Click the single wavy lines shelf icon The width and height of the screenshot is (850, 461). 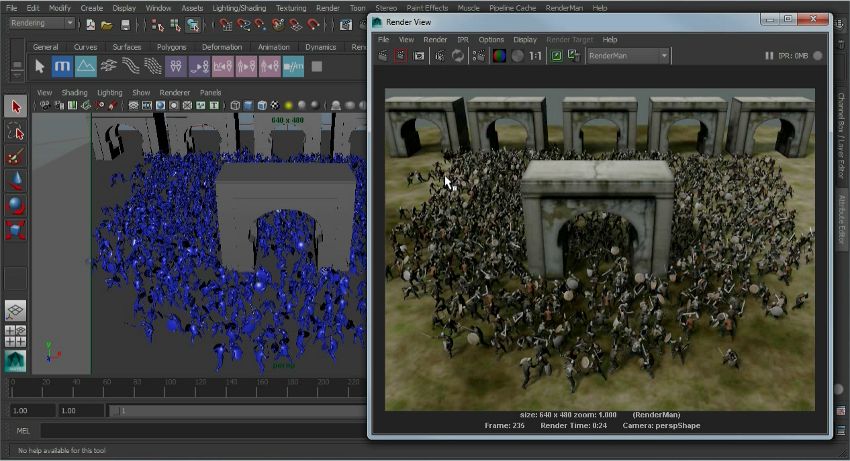(x=131, y=66)
